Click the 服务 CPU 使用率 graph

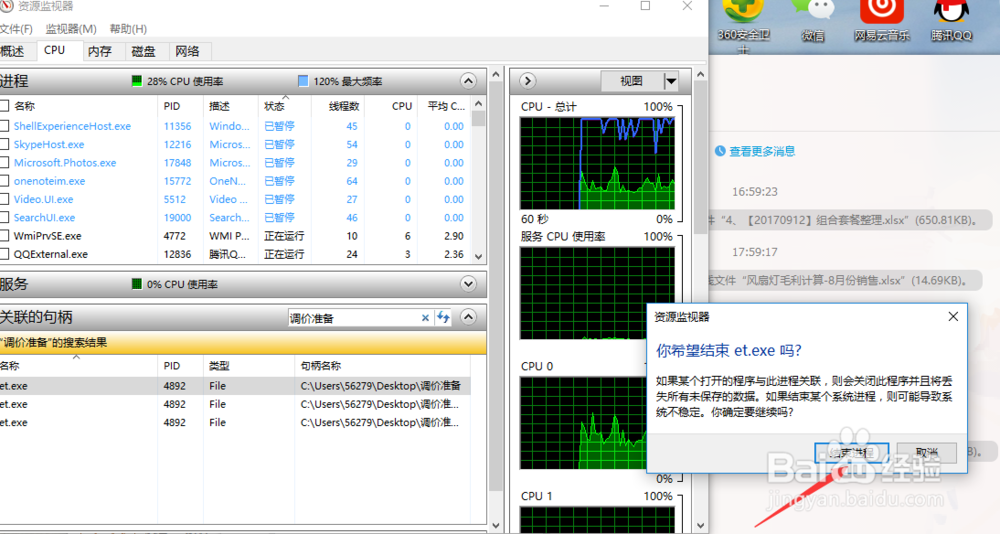(597, 293)
